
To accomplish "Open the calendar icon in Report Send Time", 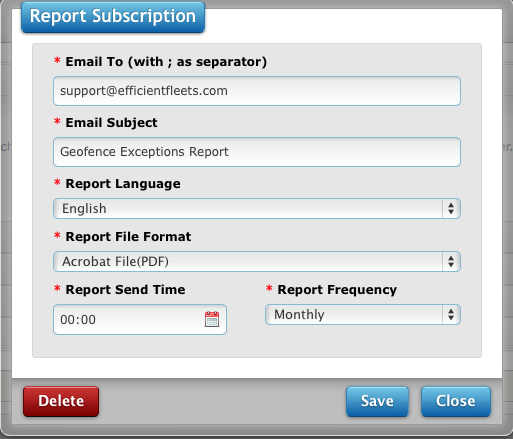I will (x=212, y=319).
